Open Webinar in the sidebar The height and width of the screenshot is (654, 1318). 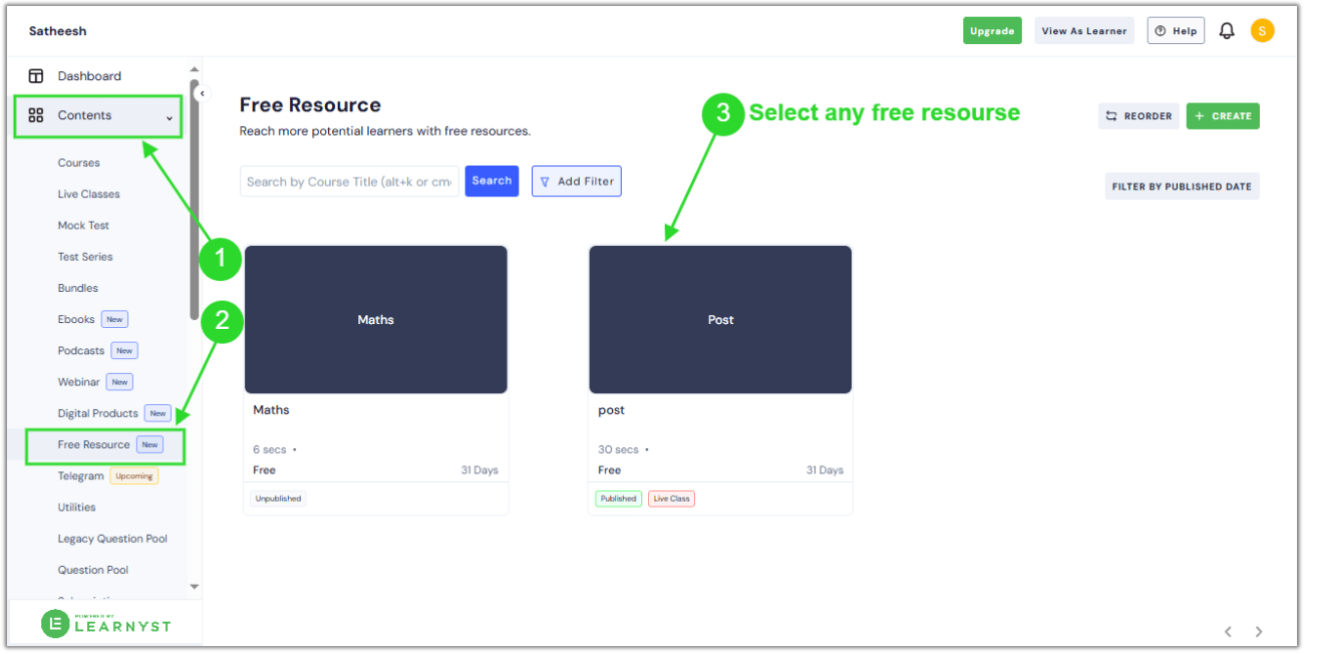click(79, 382)
